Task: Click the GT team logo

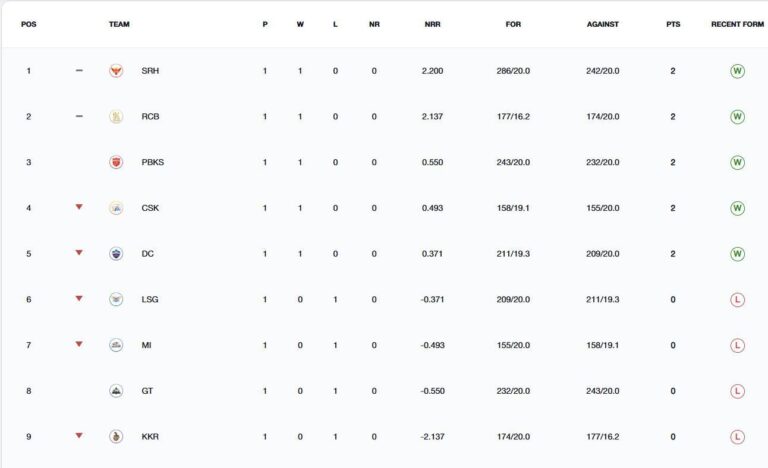Action: coord(116,391)
